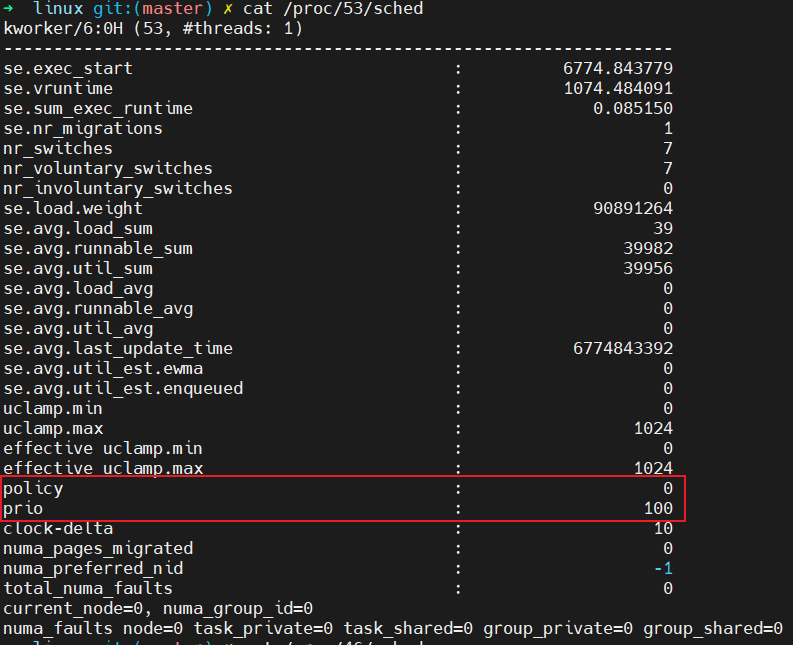Click the 'numa_pages_migrated' label
This screenshot has width=793, height=645.
click(98, 549)
